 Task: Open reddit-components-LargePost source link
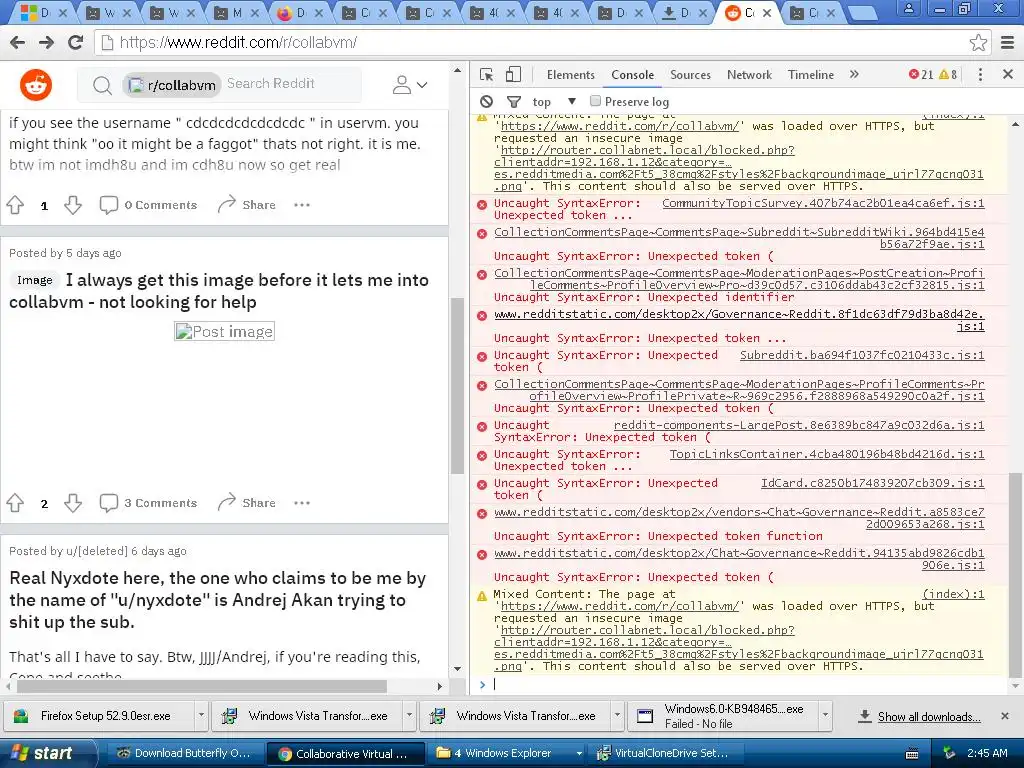799,425
